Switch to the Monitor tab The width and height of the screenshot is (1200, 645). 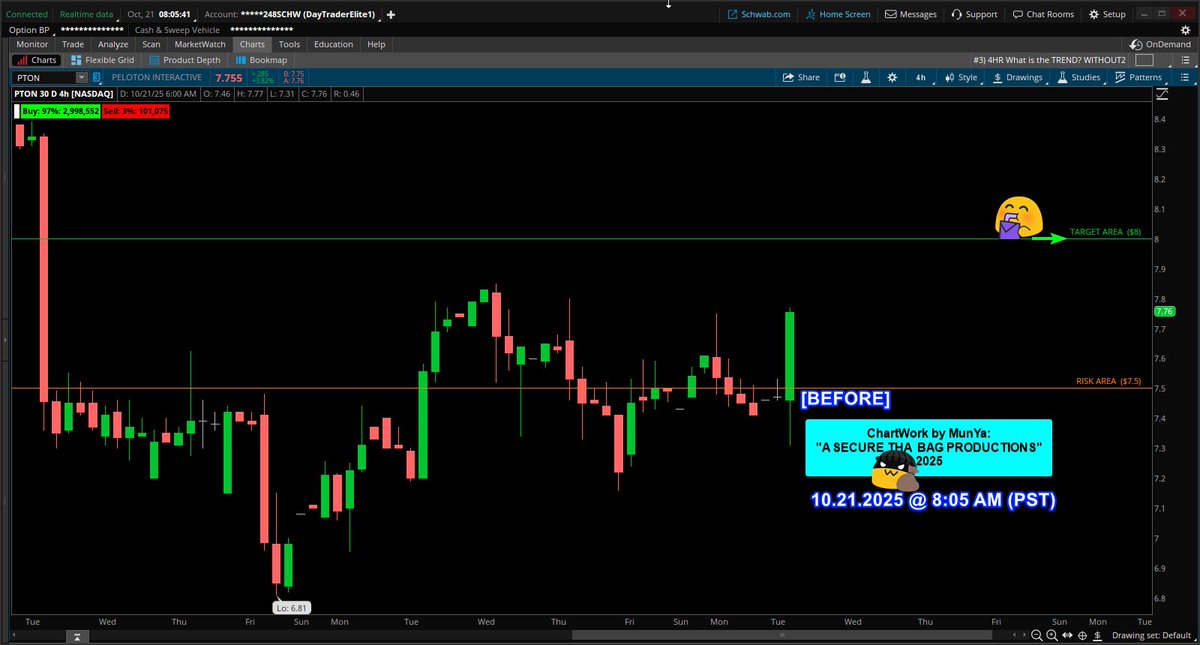pyautogui.click(x=32, y=44)
